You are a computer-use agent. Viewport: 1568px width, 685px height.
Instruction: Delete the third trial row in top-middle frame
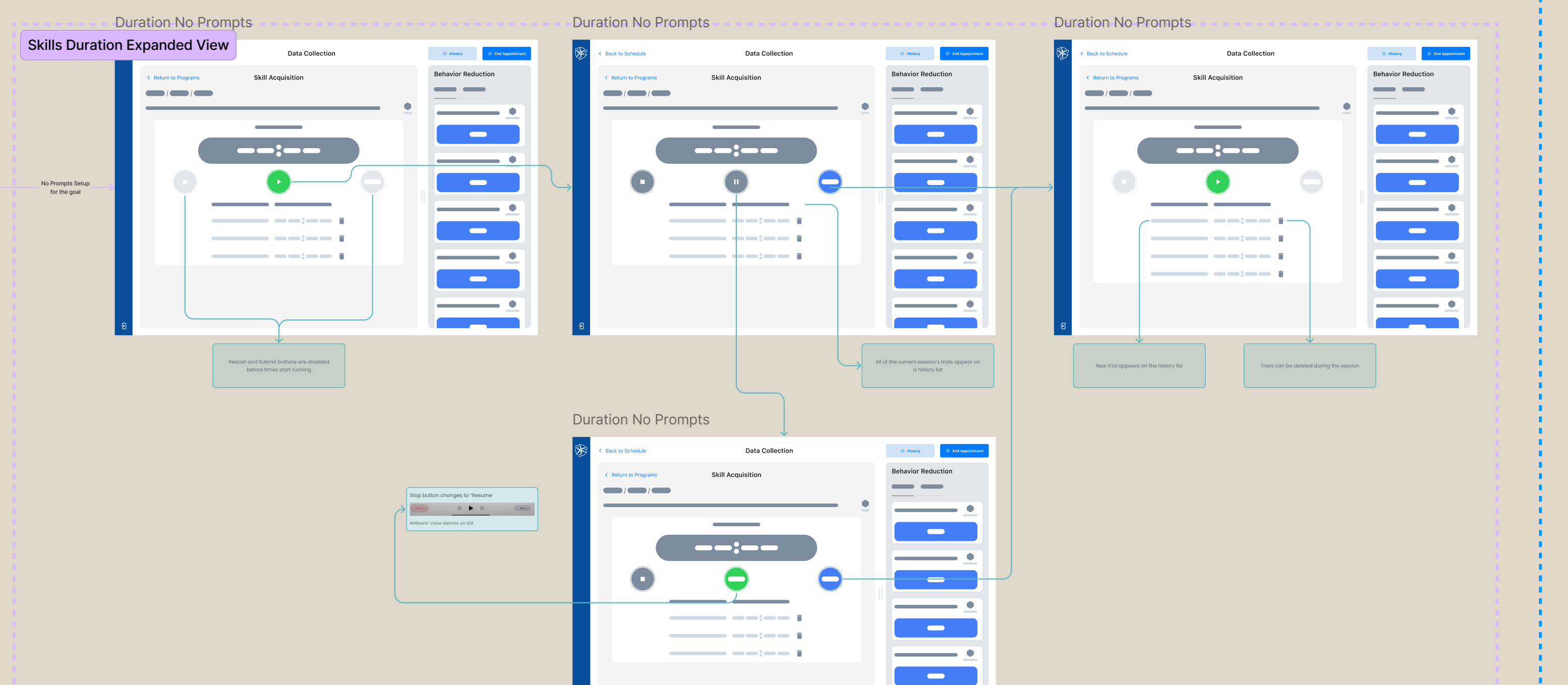click(x=799, y=256)
